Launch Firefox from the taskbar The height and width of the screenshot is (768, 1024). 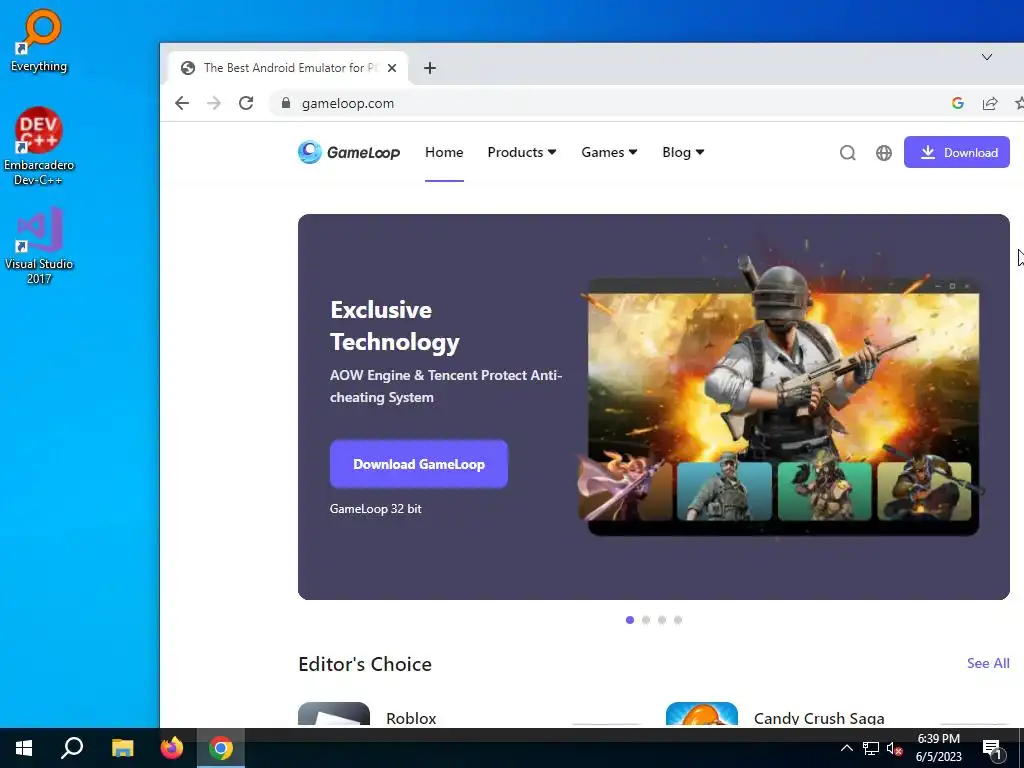point(172,748)
